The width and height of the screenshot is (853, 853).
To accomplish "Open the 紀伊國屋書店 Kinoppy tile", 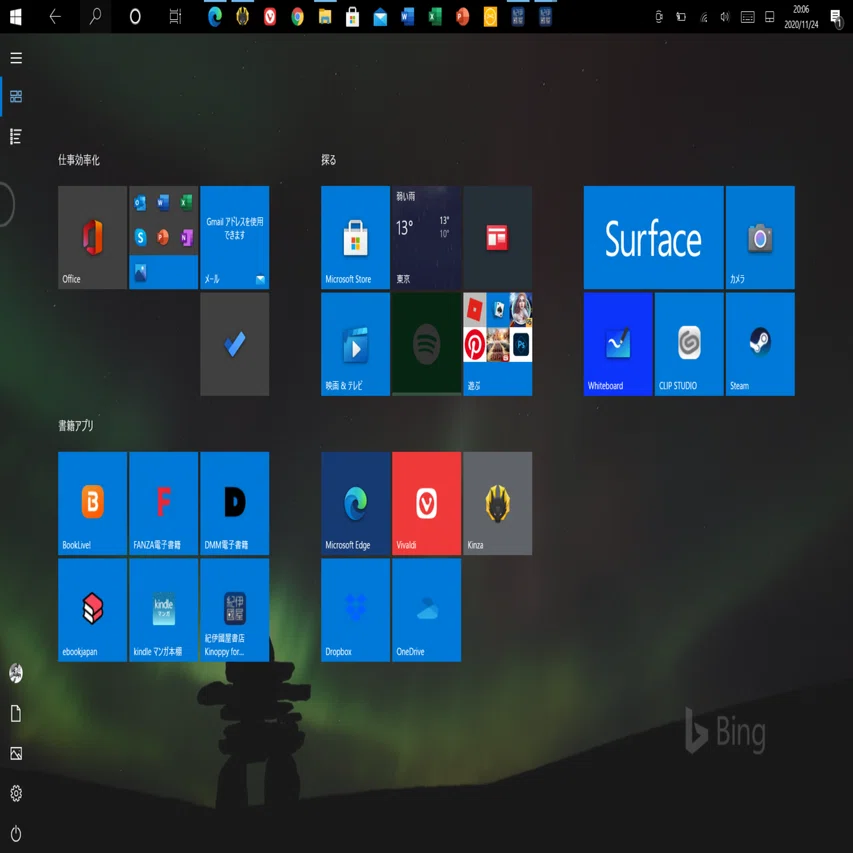I will (x=234, y=610).
